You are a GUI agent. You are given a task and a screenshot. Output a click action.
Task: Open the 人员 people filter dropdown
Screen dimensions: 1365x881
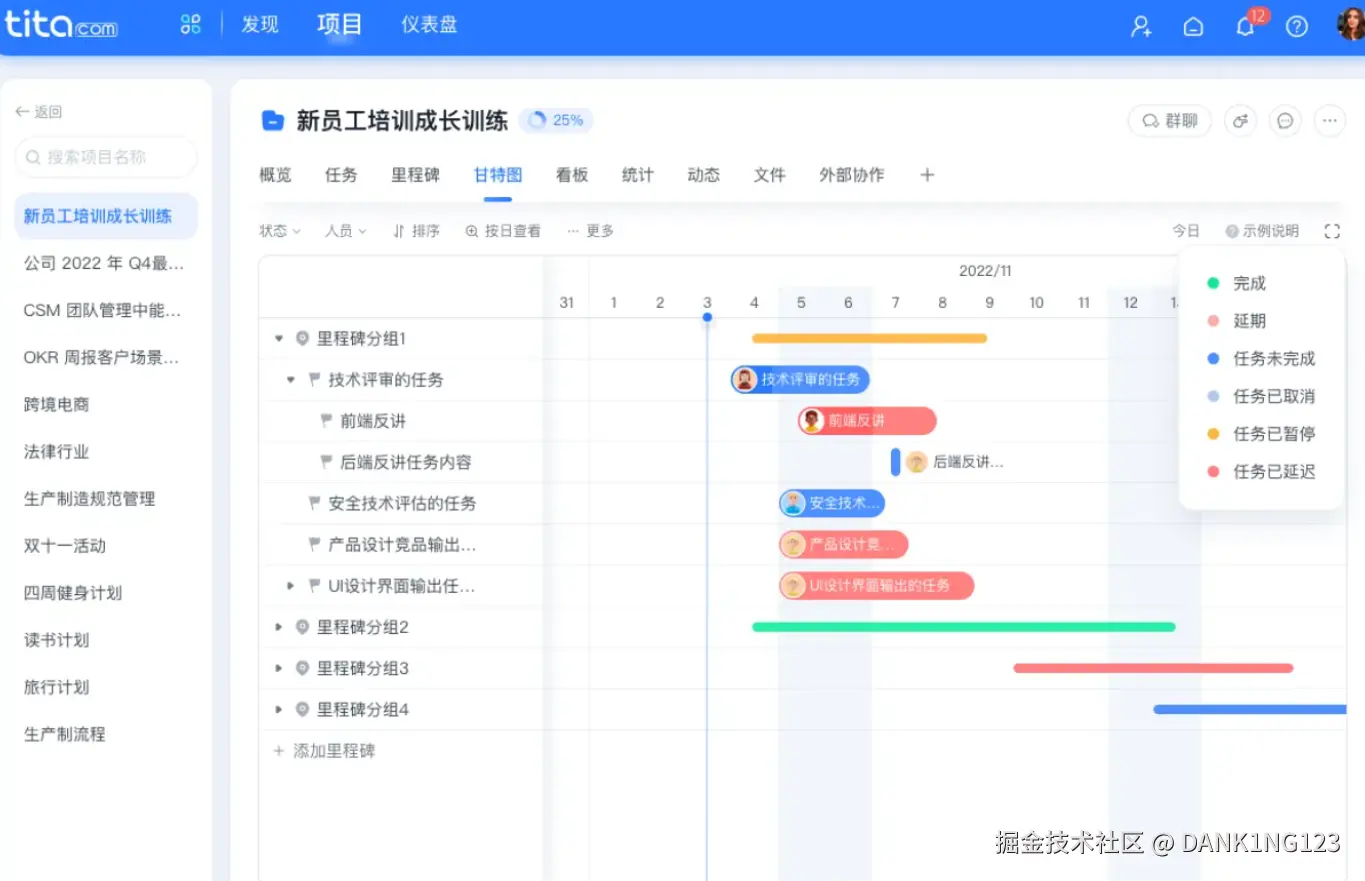[x=345, y=230]
